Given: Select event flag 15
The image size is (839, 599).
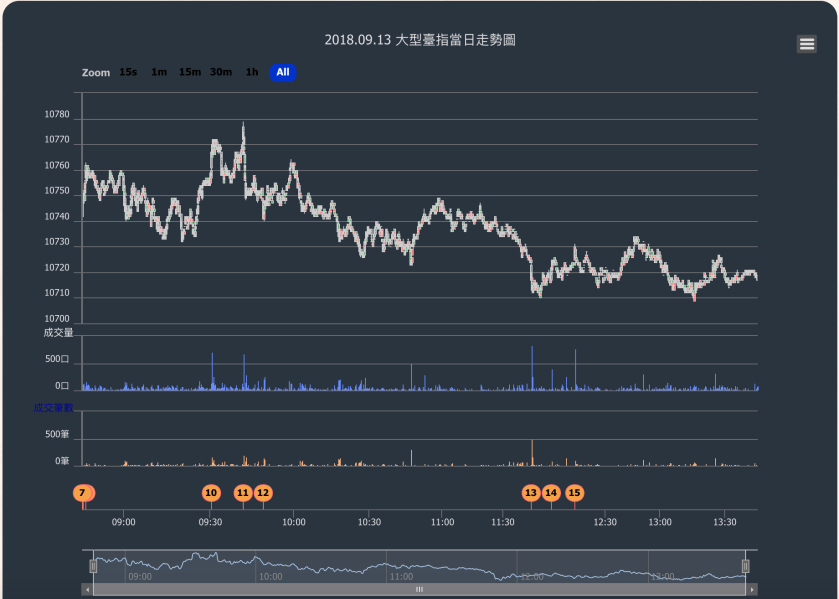Looking at the screenshot, I should [x=574, y=492].
